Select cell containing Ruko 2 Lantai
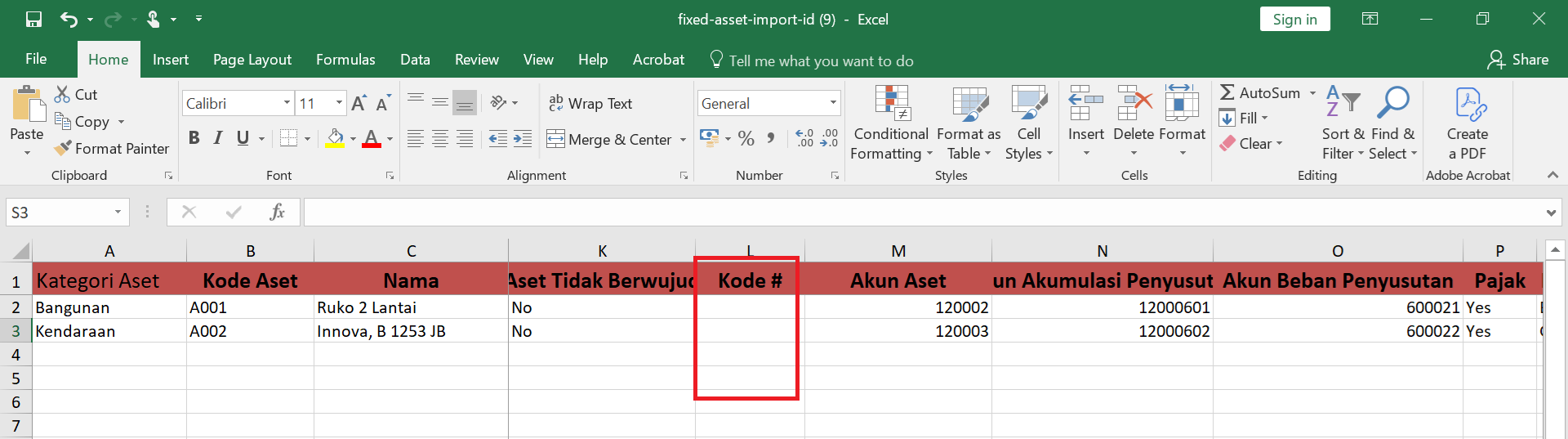The height and width of the screenshot is (439, 1568). click(410, 308)
